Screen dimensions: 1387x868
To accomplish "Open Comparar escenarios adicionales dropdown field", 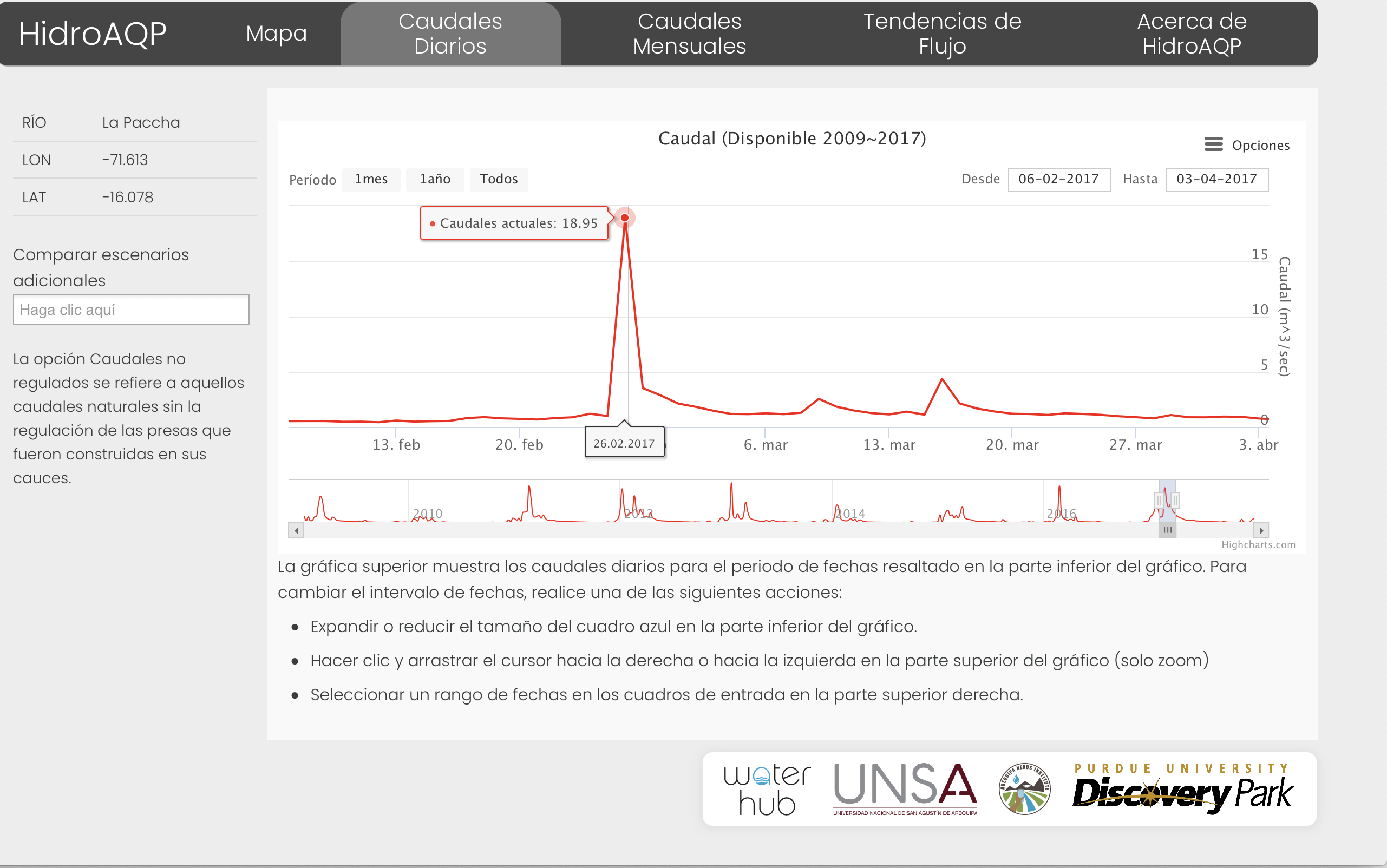I will click(131, 310).
